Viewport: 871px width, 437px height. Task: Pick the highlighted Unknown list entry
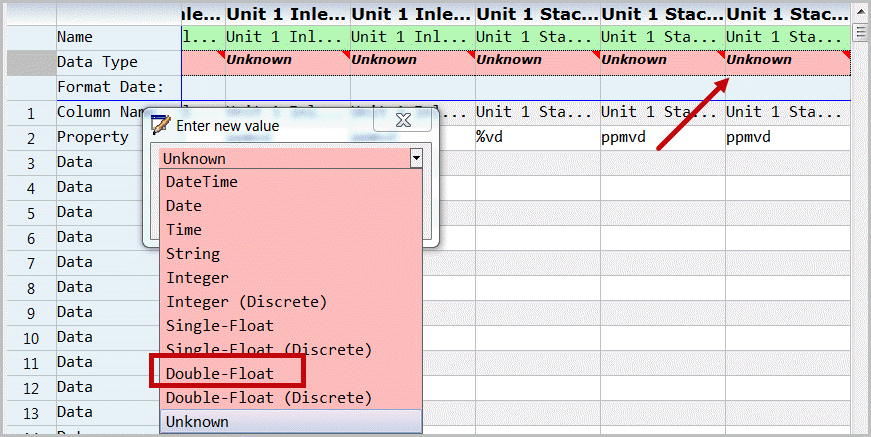tap(197, 422)
